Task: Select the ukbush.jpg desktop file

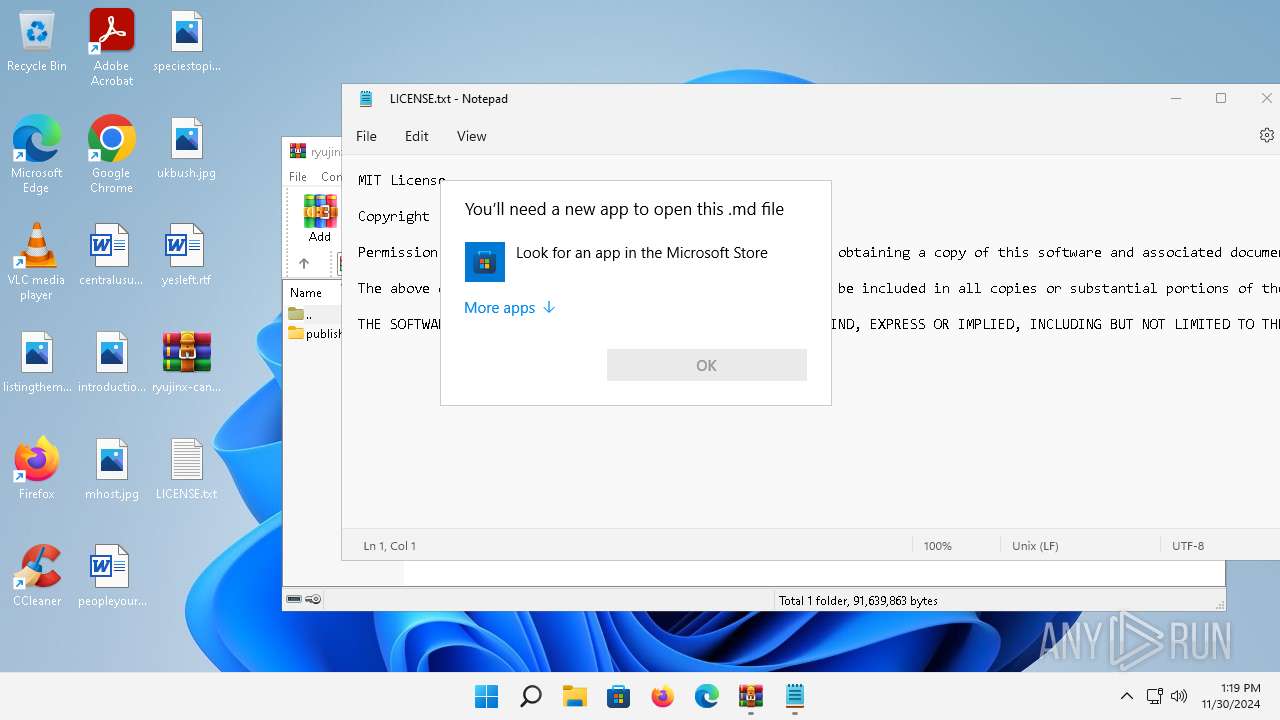Action: (187, 148)
